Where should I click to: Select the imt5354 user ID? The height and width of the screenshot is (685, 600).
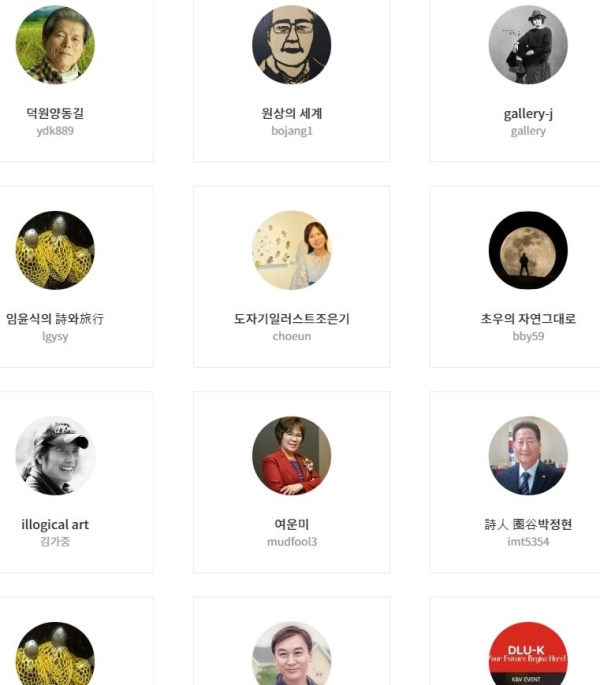(x=528, y=542)
